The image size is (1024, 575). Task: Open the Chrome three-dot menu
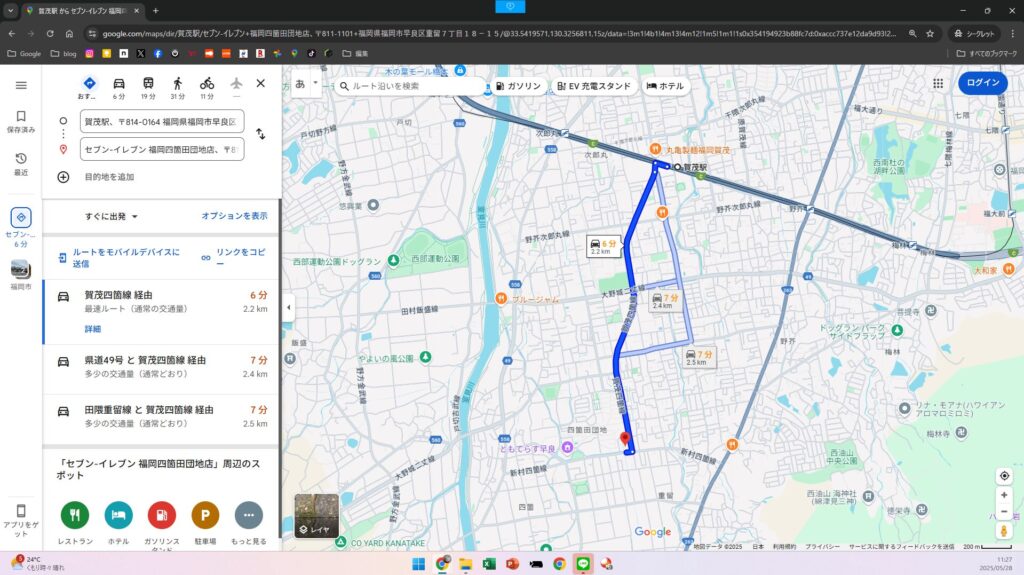click(x=1013, y=33)
